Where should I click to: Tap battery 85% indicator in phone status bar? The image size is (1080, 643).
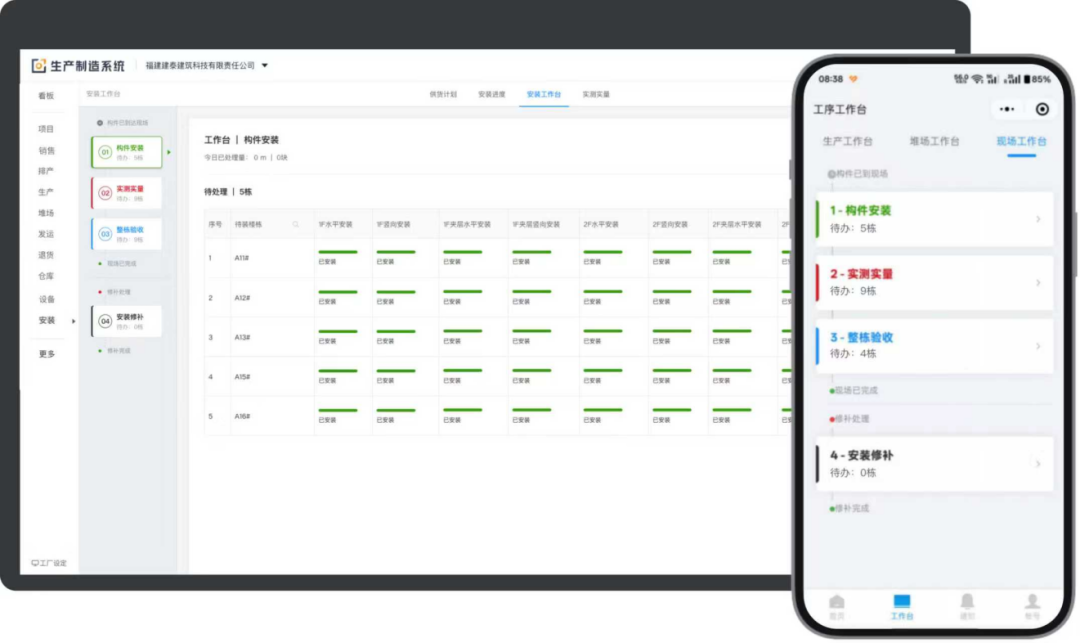coord(1037,79)
